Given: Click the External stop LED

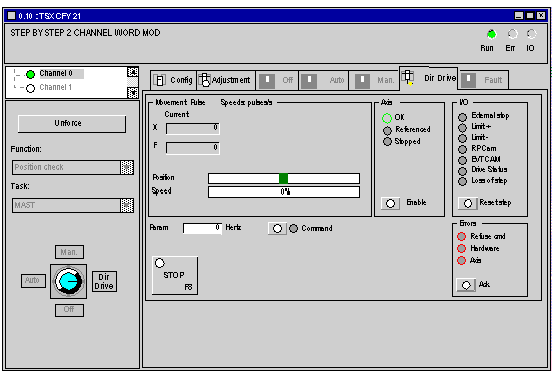Looking at the screenshot, I should (462, 117).
